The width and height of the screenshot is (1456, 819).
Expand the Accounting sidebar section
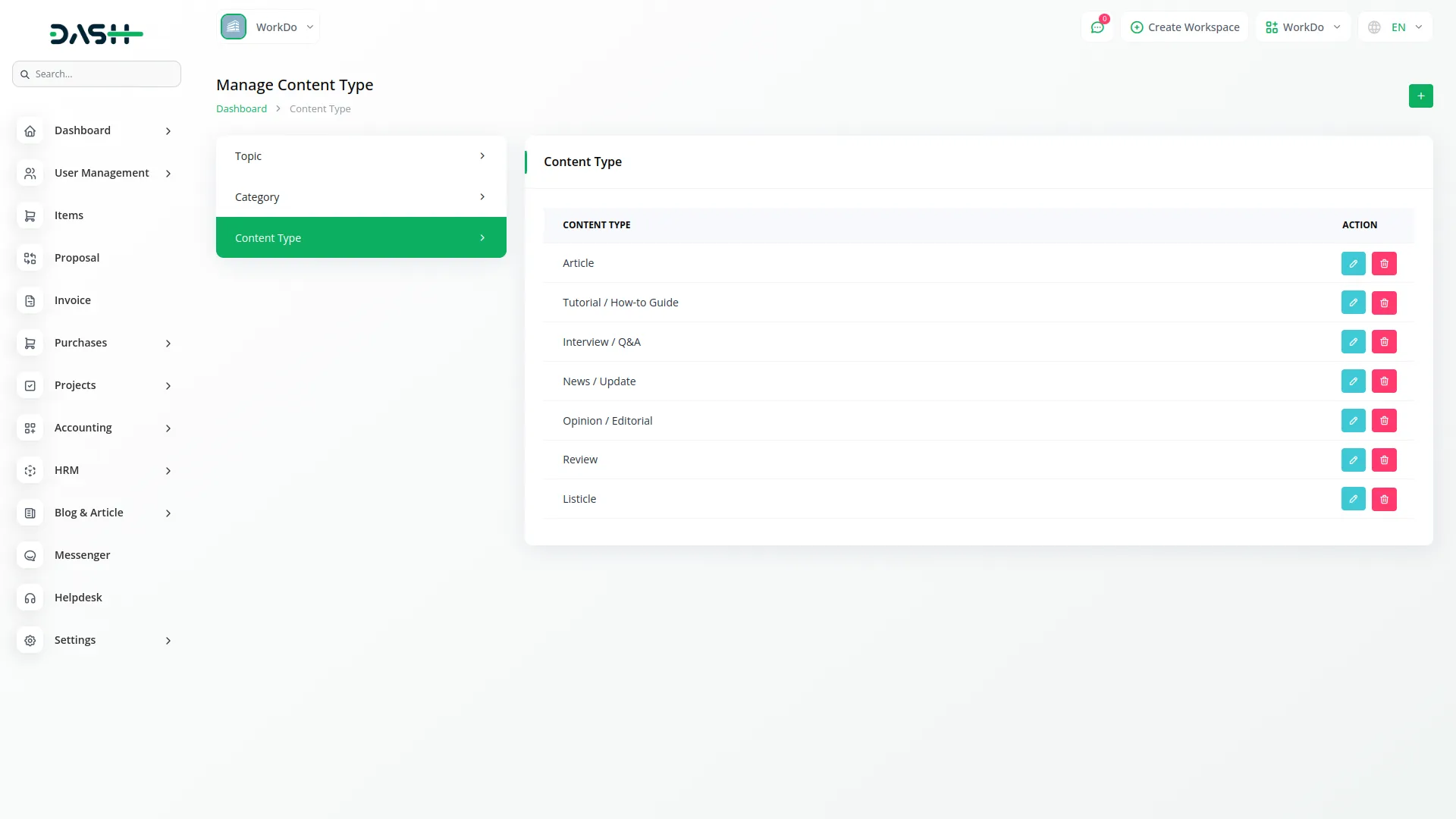[96, 428]
